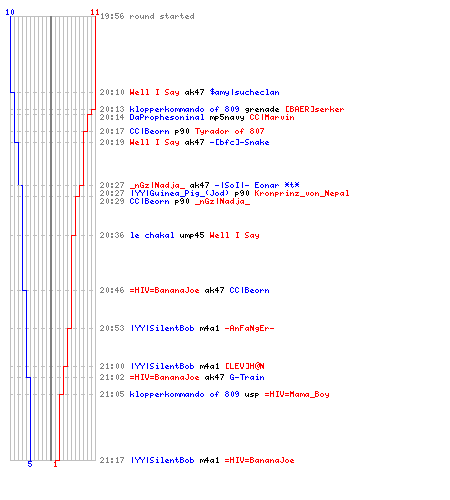Viewport: 450px width, 500px height.
Task: Select [LEV]H@N victim name
Action: 245,366
